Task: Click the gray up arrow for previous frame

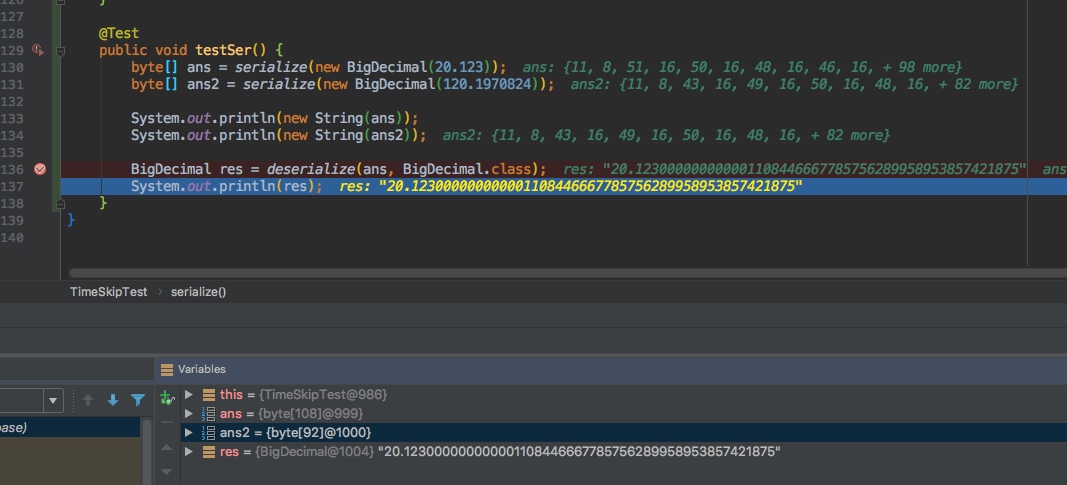Action: click(x=88, y=400)
